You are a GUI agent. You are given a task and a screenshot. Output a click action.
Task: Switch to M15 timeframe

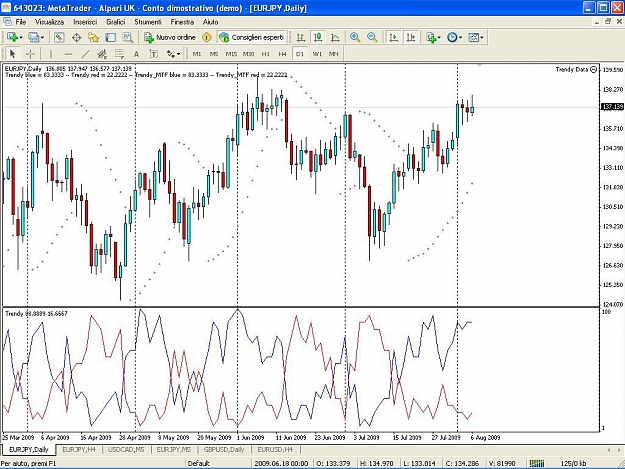point(231,54)
